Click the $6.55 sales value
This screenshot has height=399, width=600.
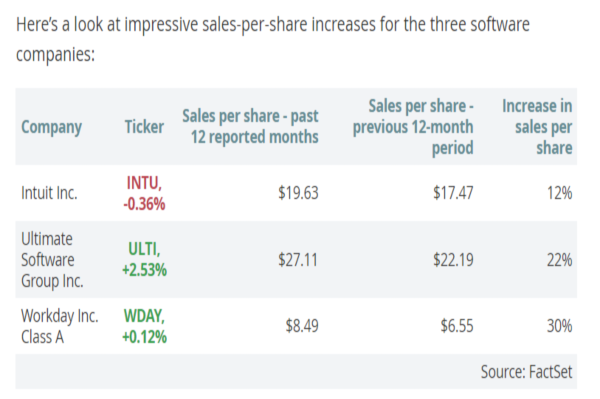[x=457, y=326]
